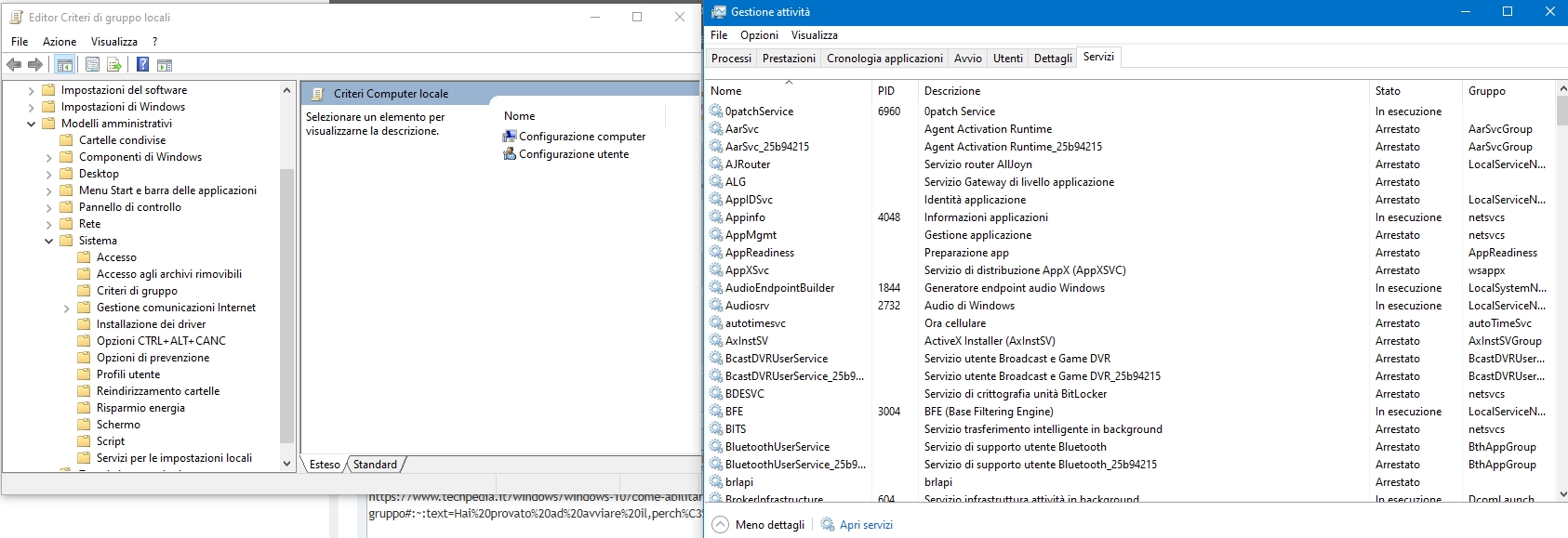Screen dimensions: 1568x538
Task: Click the Apri servizi link
Action: pos(866,525)
